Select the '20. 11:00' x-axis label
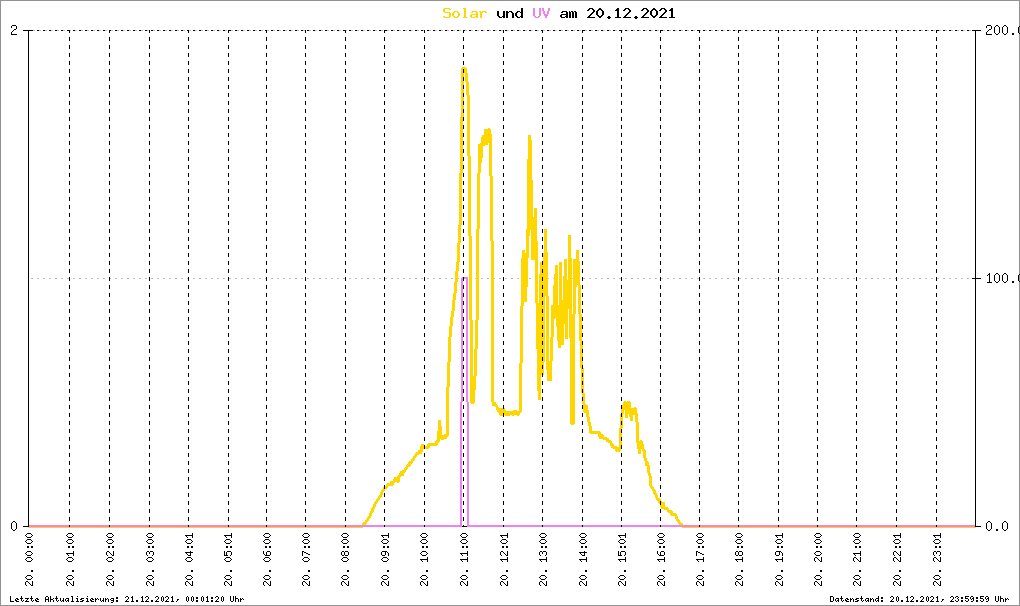 pyautogui.click(x=464, y=560)
